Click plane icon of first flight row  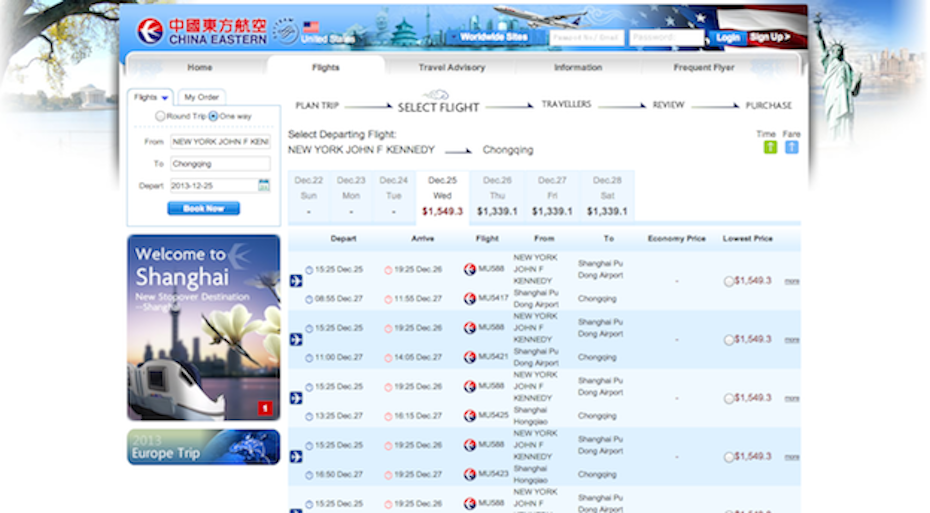(x=296, y=281)
